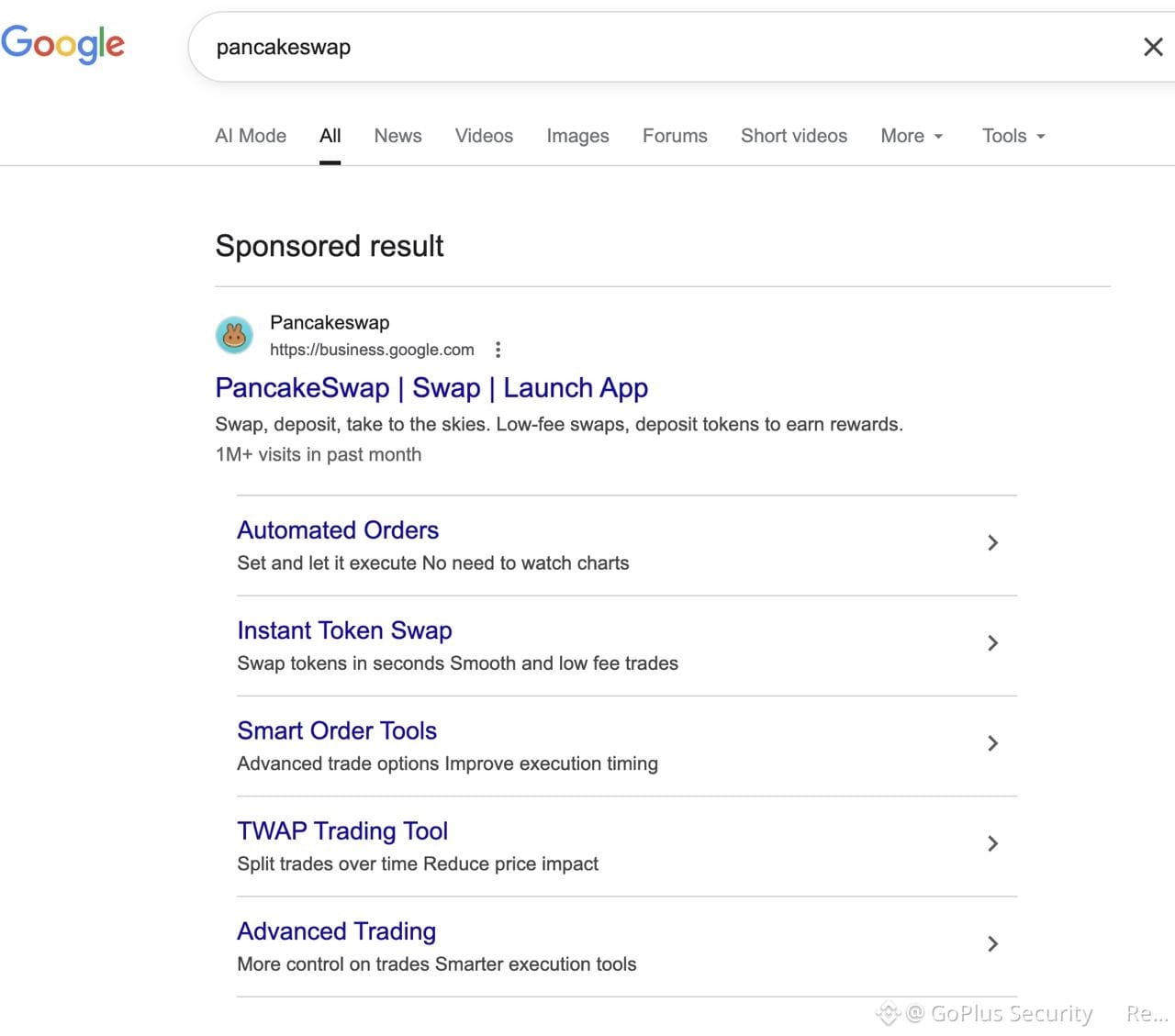Go to the Forums tab
The width and height of the screenshot is (1175, 1036).
(675, 136)
